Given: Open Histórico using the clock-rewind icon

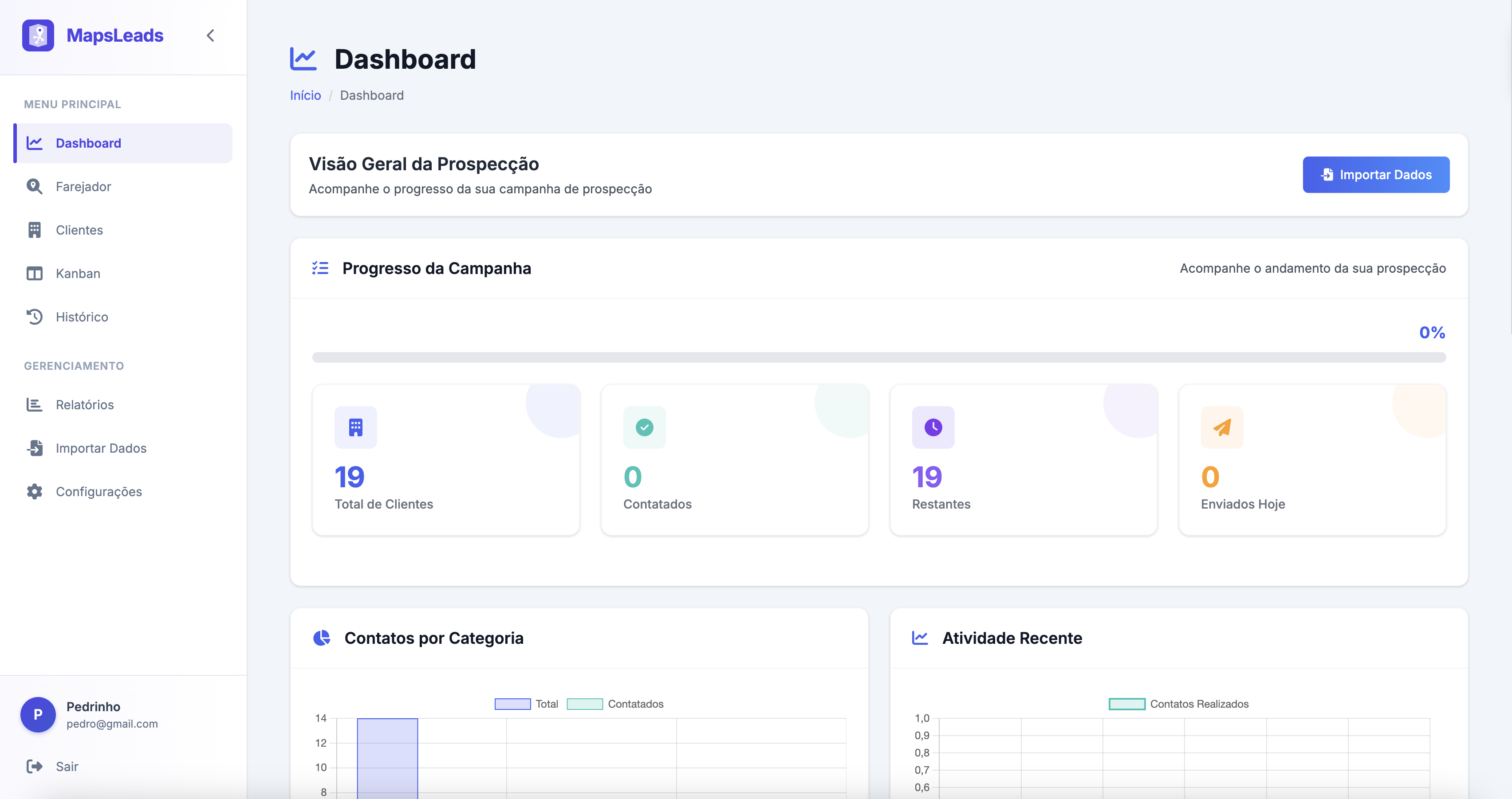Looking at the screenshot, I should pos(34,317).
